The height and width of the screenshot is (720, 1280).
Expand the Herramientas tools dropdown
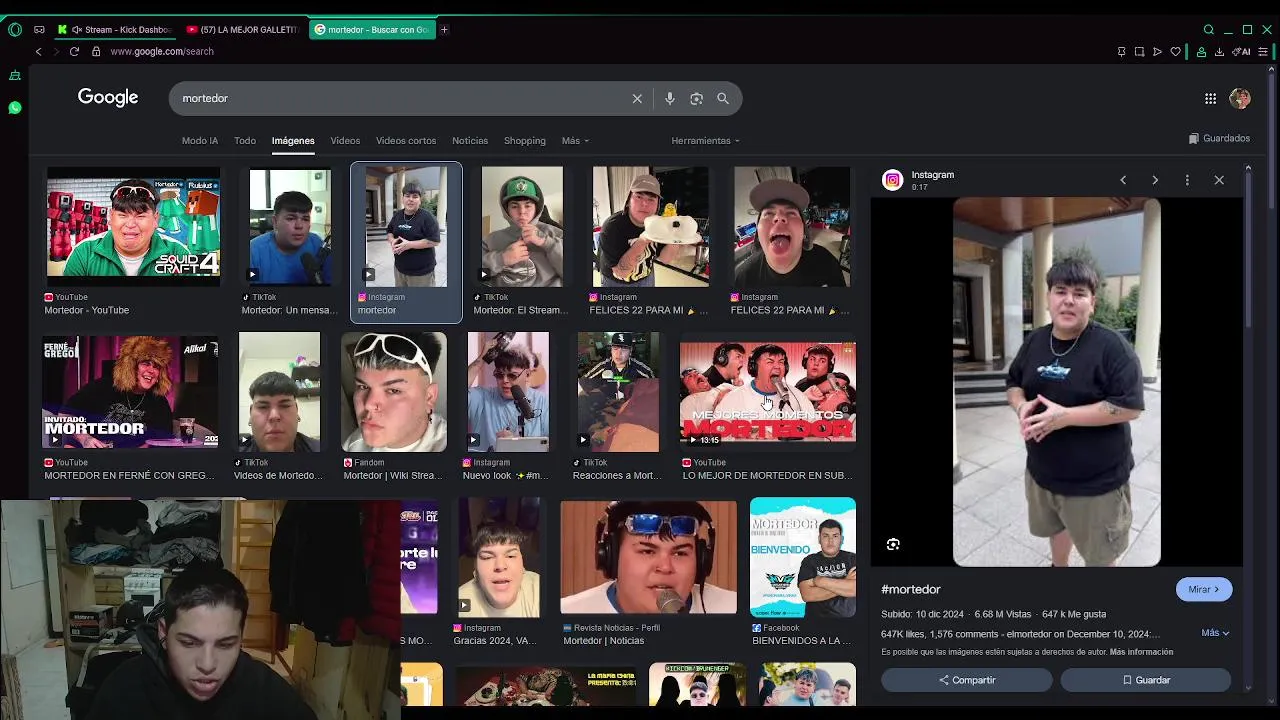(706, 141)
